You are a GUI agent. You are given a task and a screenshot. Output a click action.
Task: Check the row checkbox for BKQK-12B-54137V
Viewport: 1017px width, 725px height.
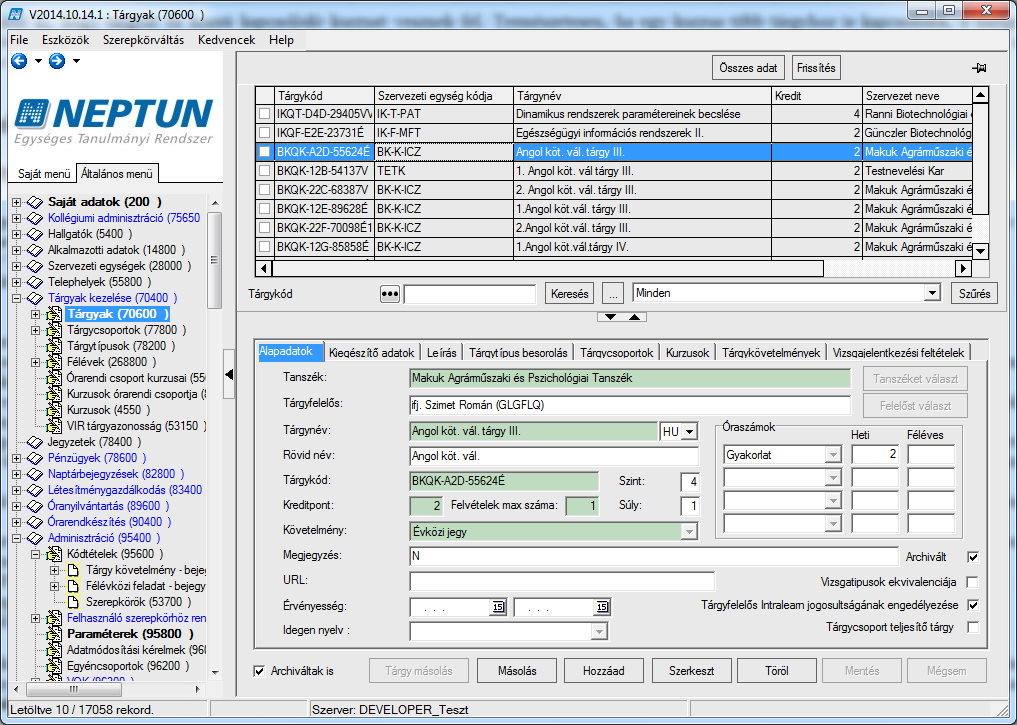264,171
